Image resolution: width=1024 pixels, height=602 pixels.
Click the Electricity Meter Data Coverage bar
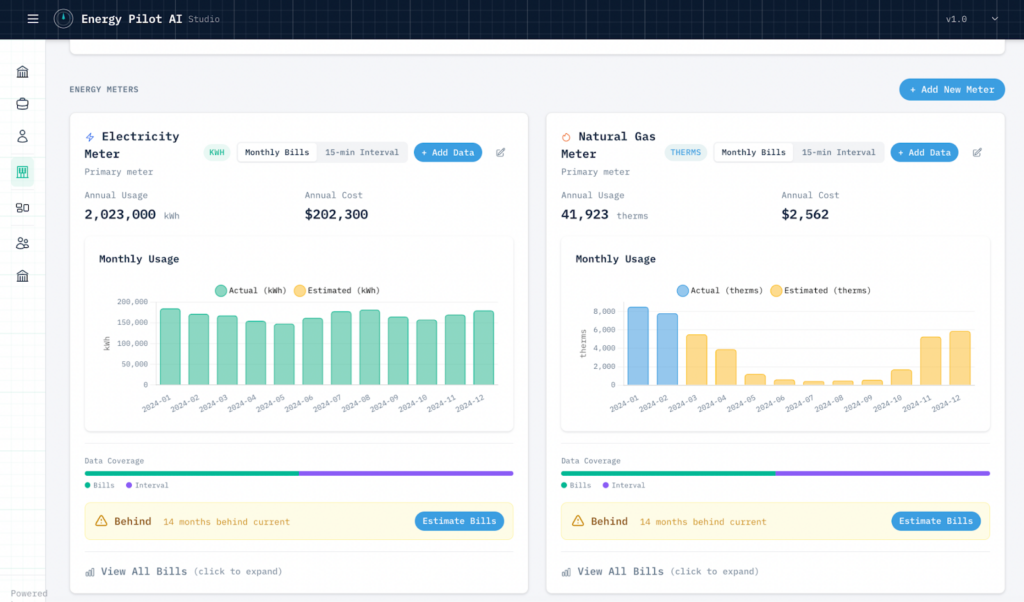[299, 473]
